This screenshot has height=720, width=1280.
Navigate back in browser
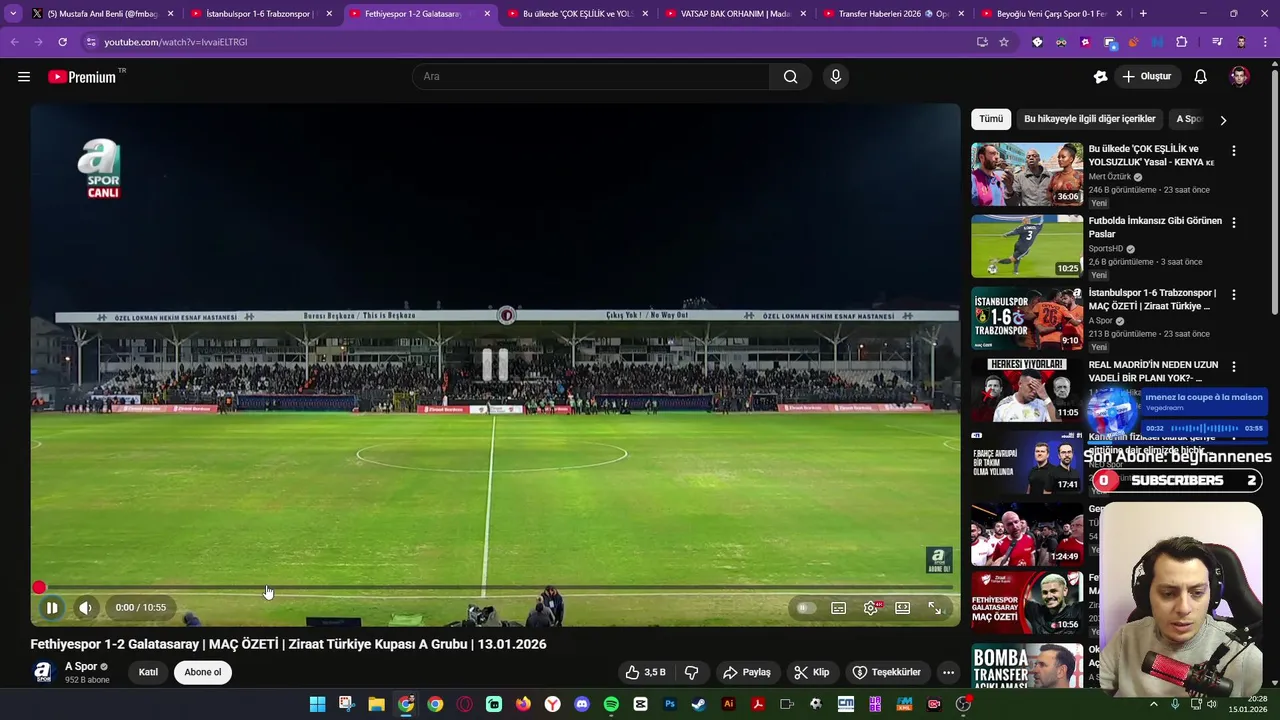(x=14, y=42)
